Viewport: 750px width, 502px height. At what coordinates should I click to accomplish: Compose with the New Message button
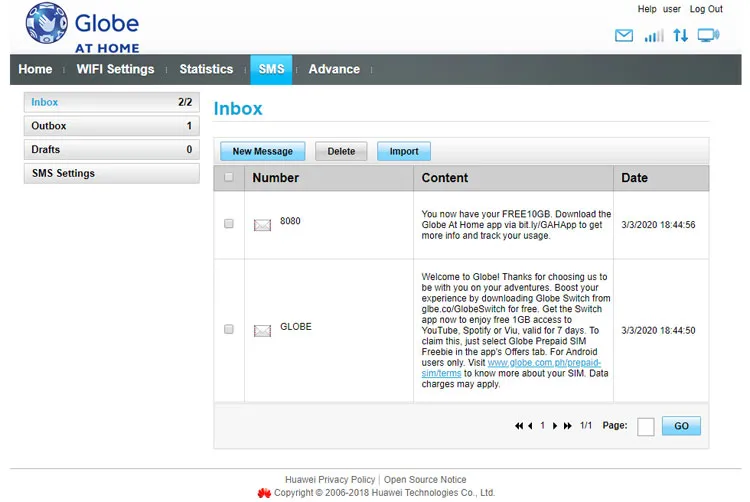[x=263, y=152]
